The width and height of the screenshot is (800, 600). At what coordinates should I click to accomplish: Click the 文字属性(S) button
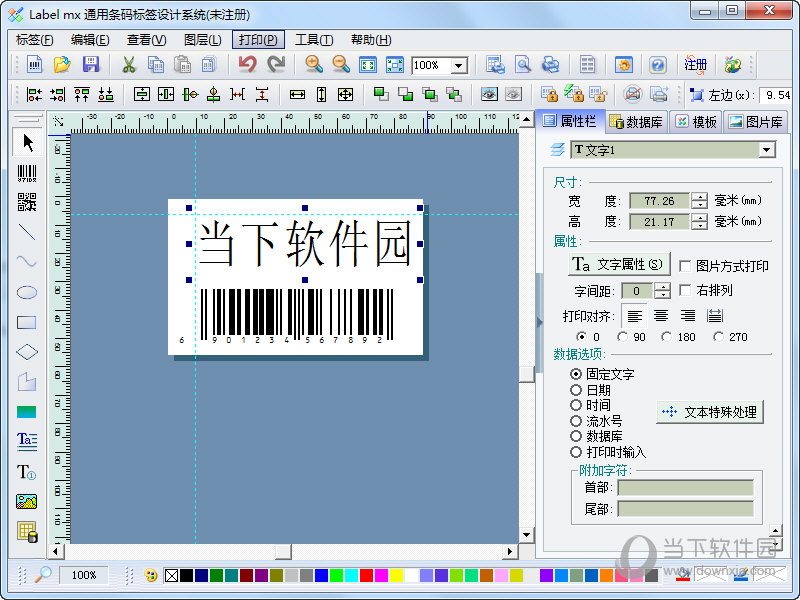pyautogui.click(x=619, y=264)
